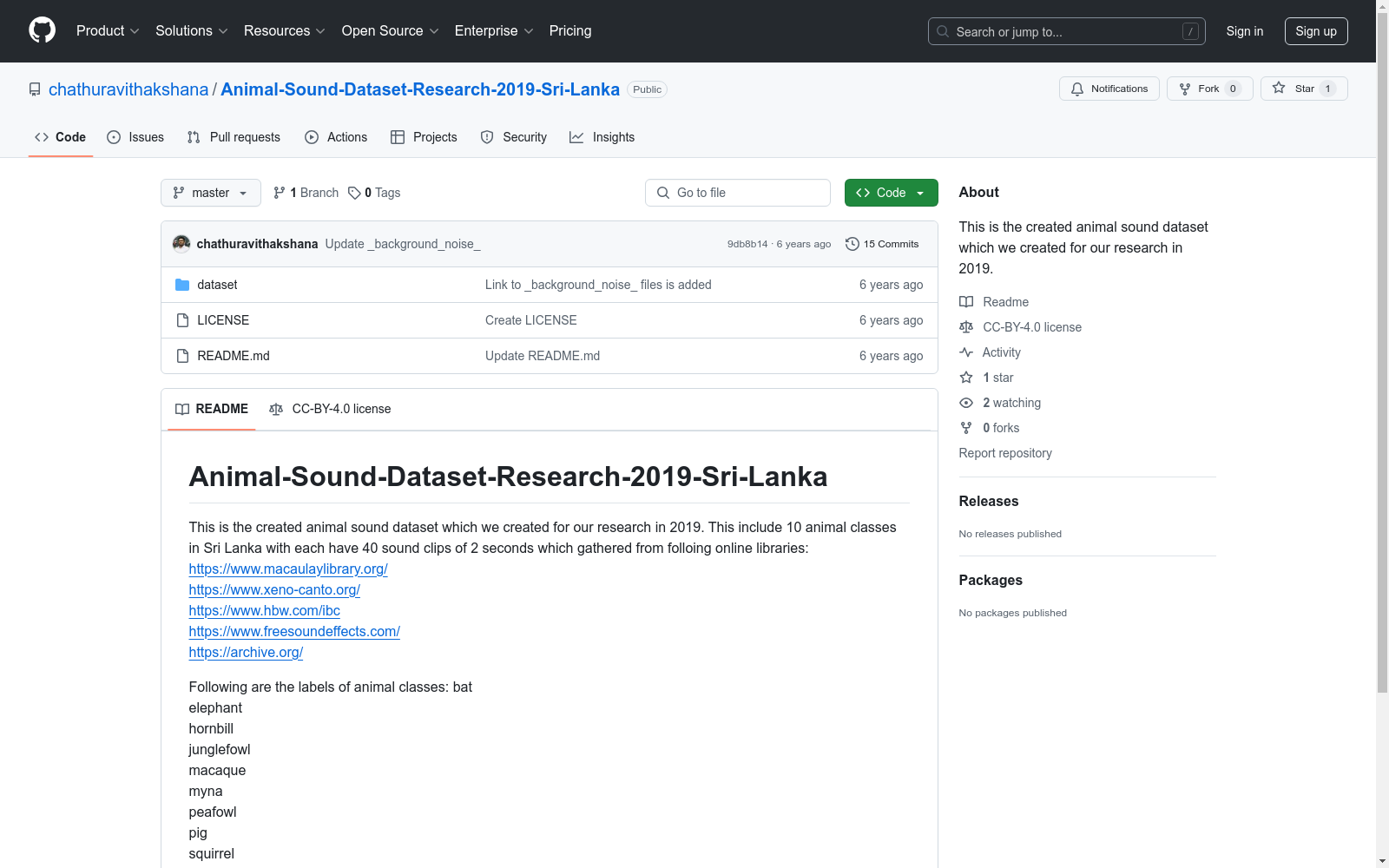
Task: Open the green Code dropdown button
Action: (x=891, y=193)
